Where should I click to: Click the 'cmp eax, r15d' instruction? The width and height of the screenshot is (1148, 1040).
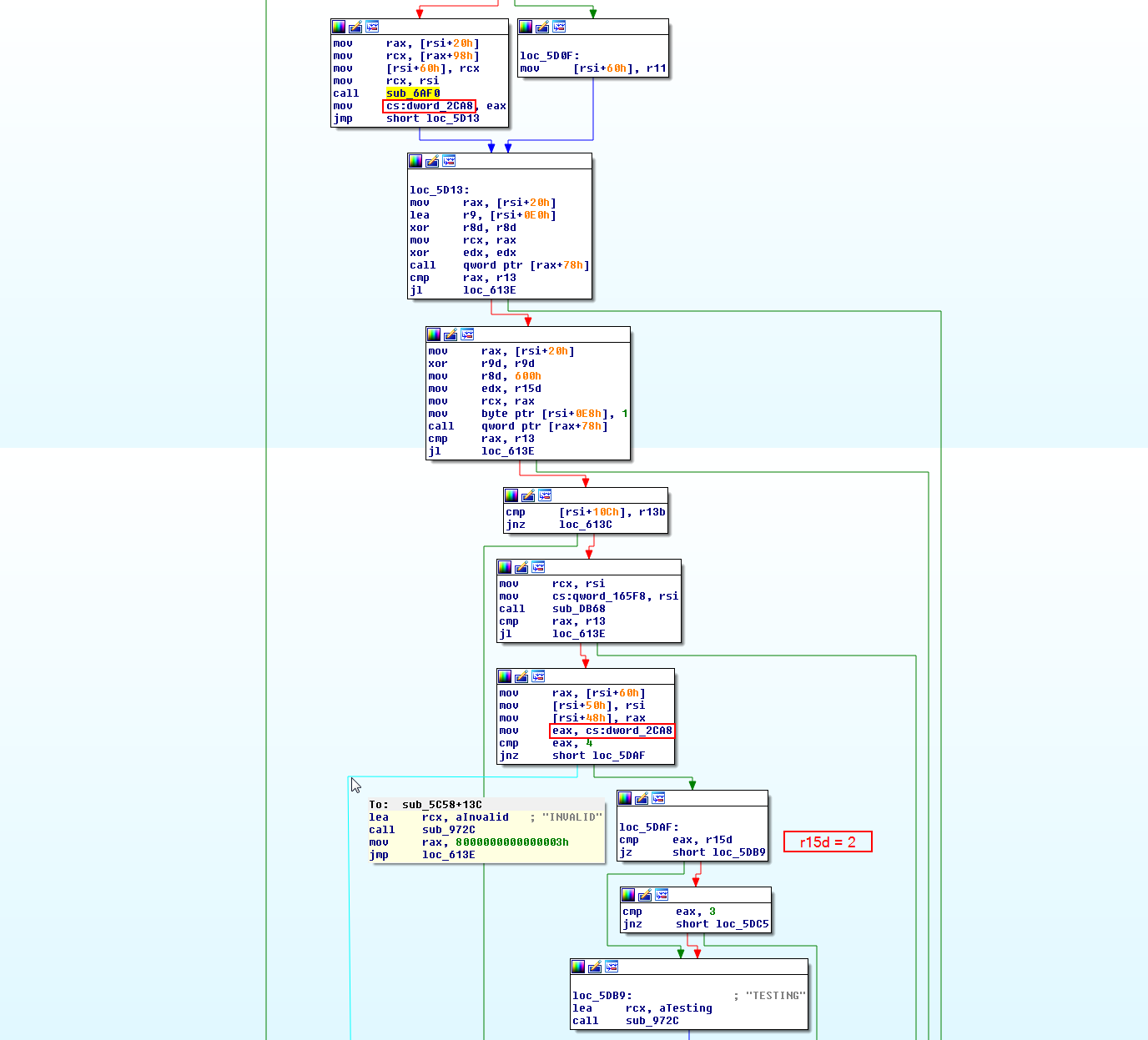click(x=676, y=840)
